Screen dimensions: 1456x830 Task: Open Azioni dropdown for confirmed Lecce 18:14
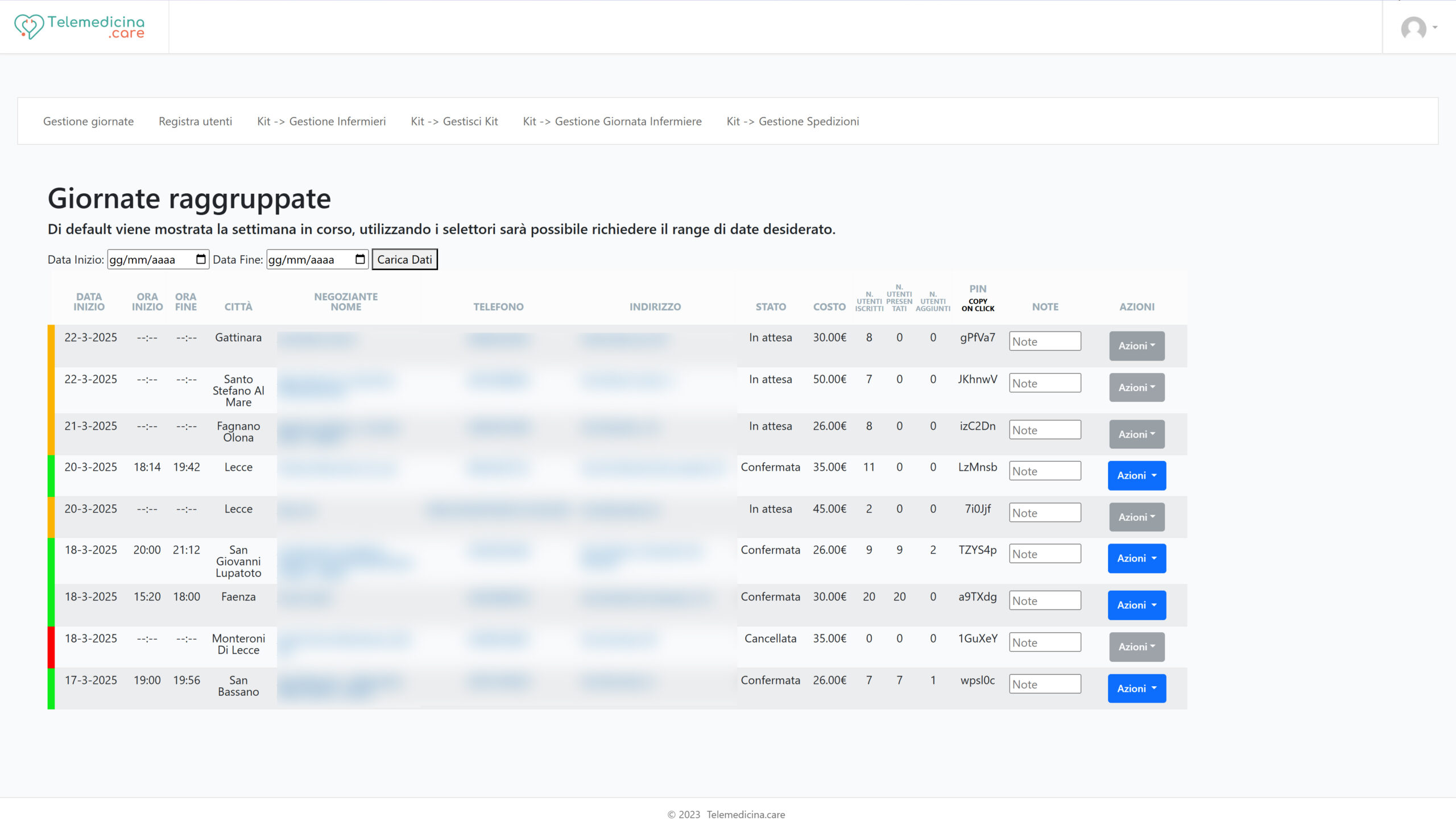tap(1136, 475)
